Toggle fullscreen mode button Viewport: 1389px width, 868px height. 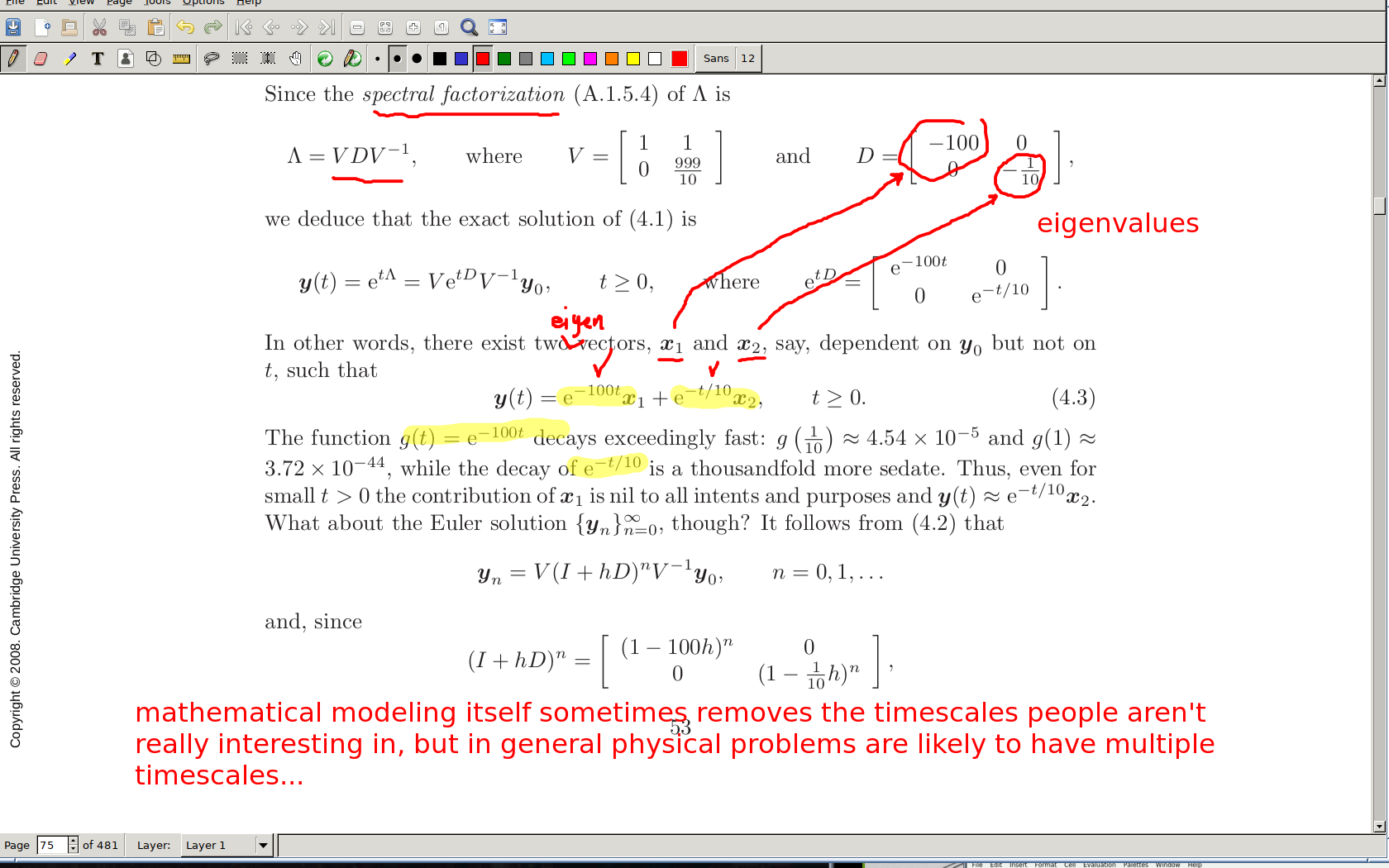[498, 27]
